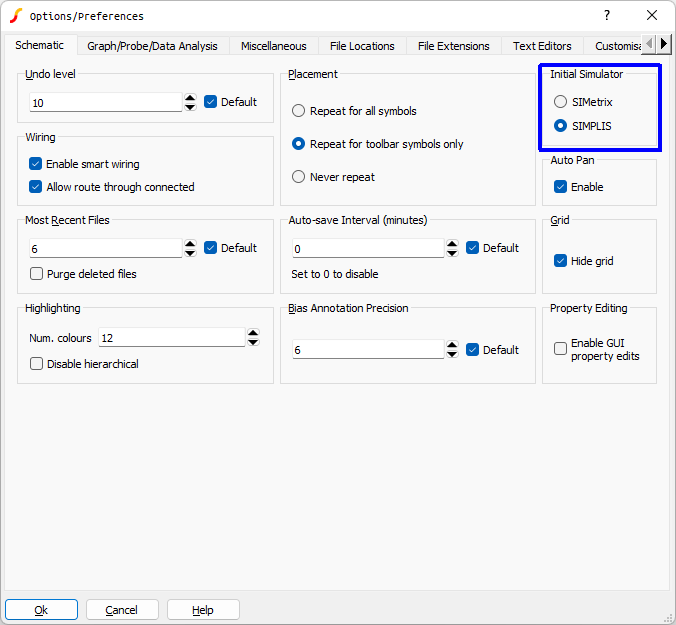Toggle Purge deleted files checkbox
This screenshot has width=676, height=625.
tap(36, 274)
